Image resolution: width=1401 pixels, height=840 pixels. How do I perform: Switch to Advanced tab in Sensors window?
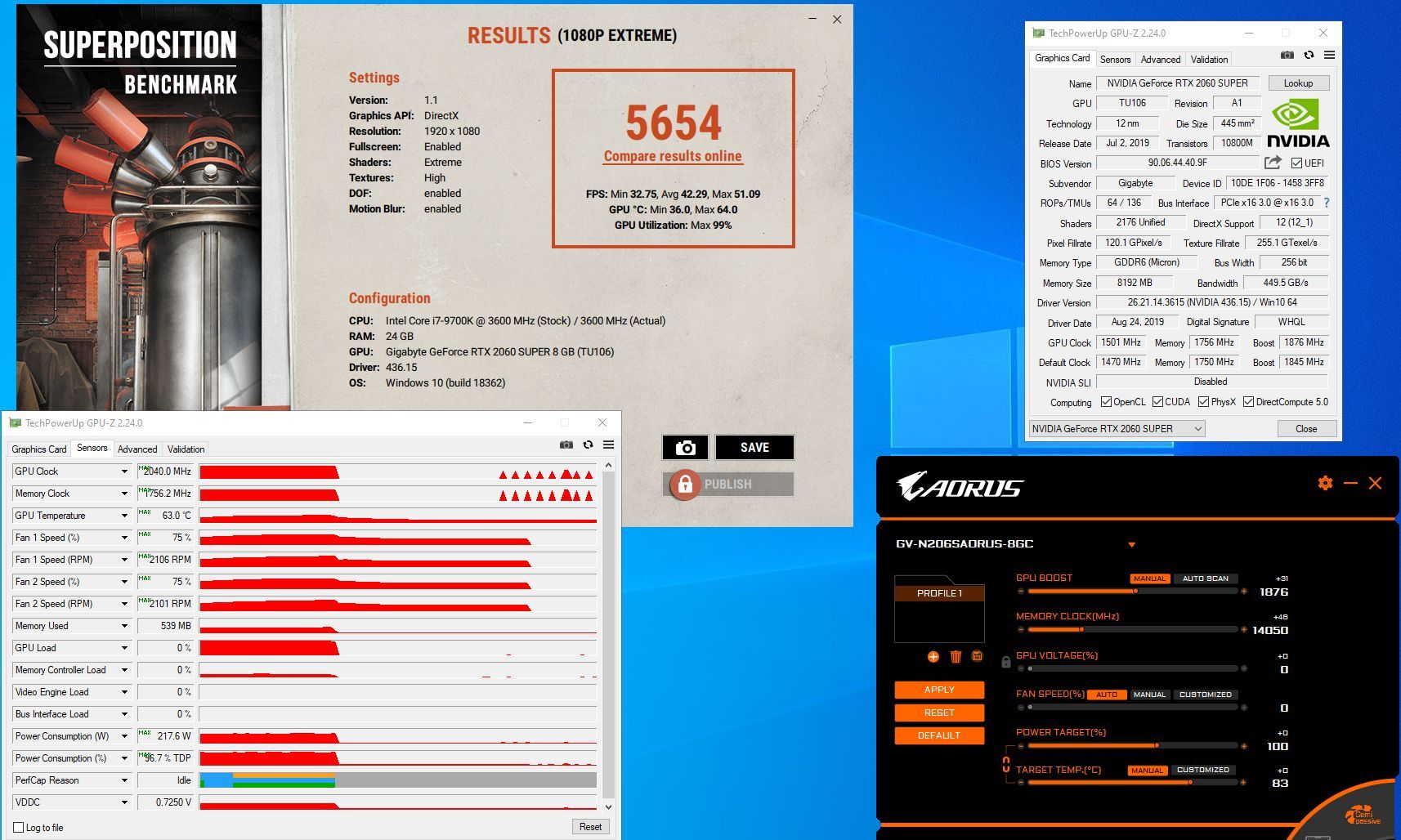137,449
